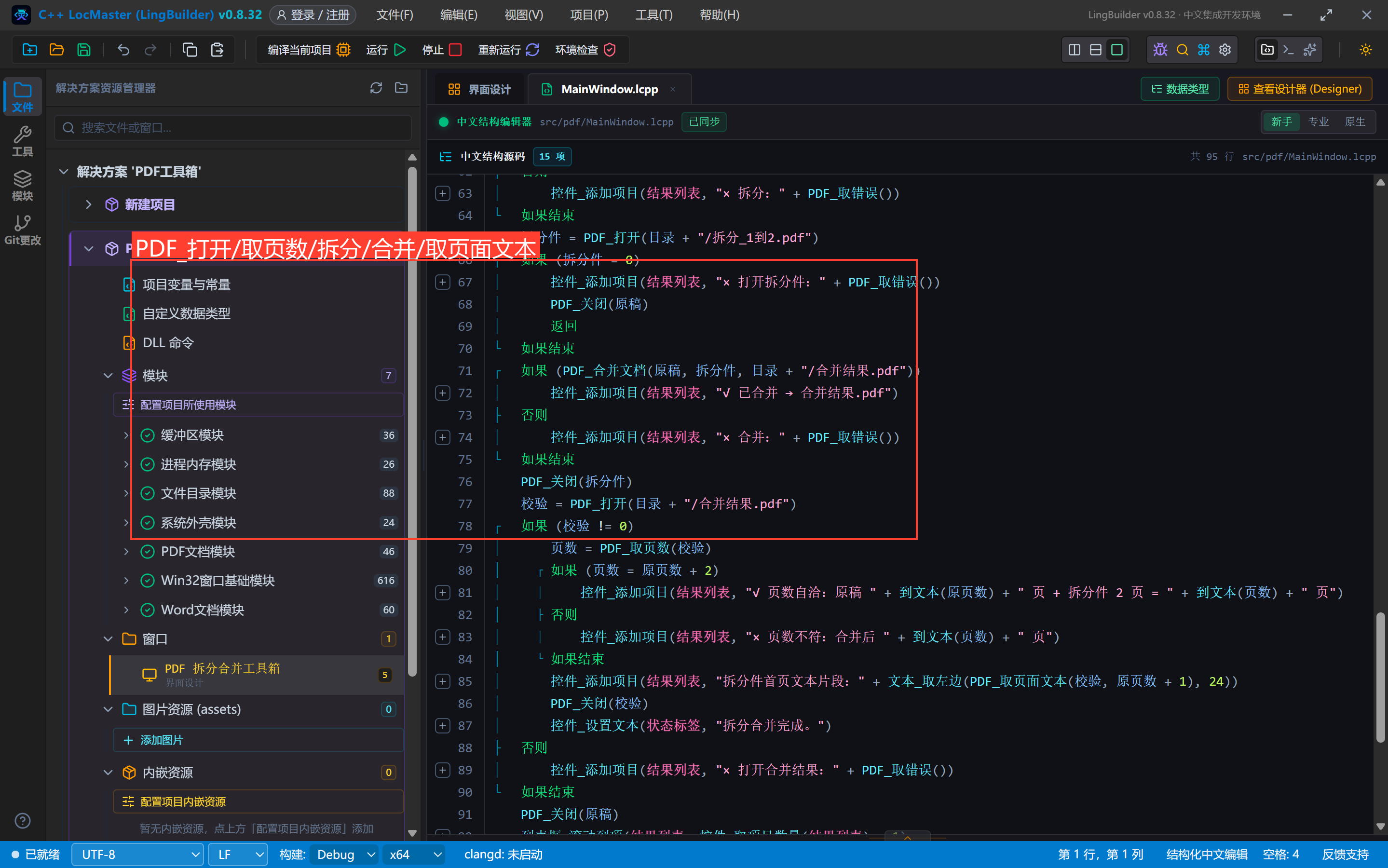Open the UTF-8 encoding dropdown
Image resolution: width=1388 pixels, height=868 pixels.
tap(138, 854)
